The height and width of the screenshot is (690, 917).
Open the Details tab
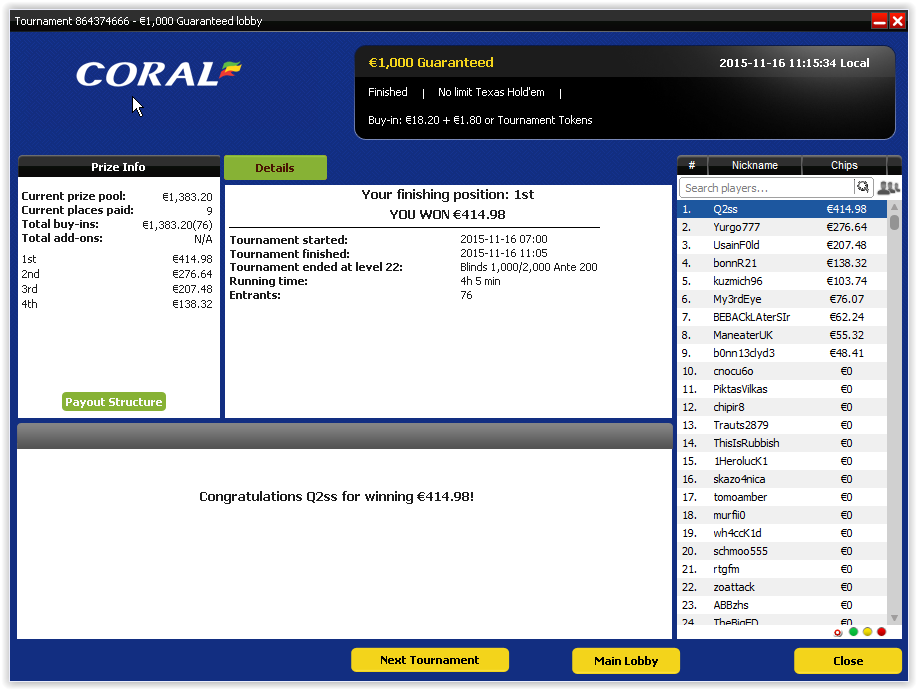click(275, 168)
